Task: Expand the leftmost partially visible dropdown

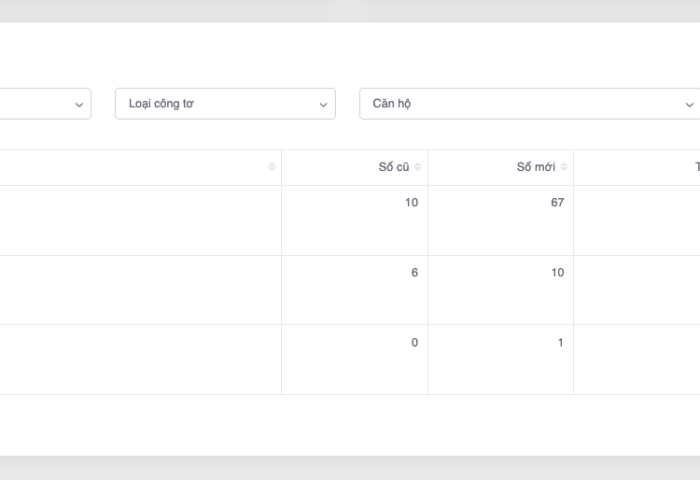Action: [x=79, y=104]
